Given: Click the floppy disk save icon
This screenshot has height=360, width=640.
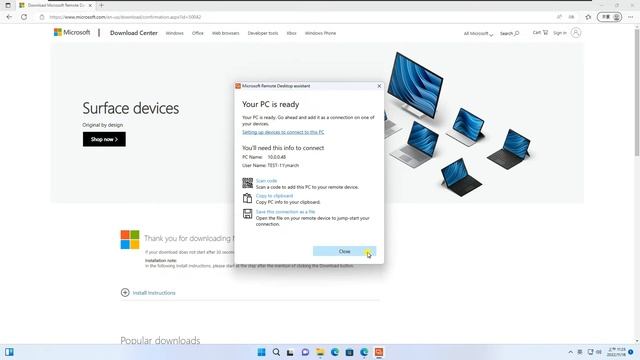Looking at the screenshot, I should coord(247,213).
